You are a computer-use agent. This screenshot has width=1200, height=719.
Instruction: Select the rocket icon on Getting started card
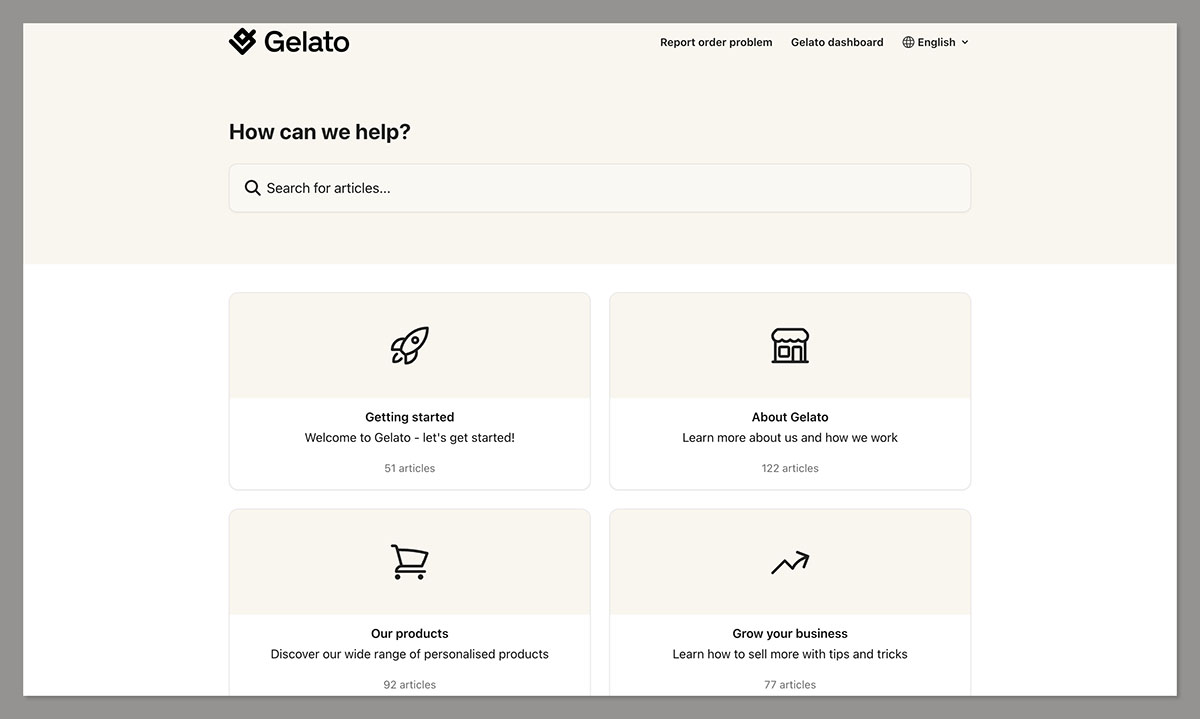click(409, 345)
